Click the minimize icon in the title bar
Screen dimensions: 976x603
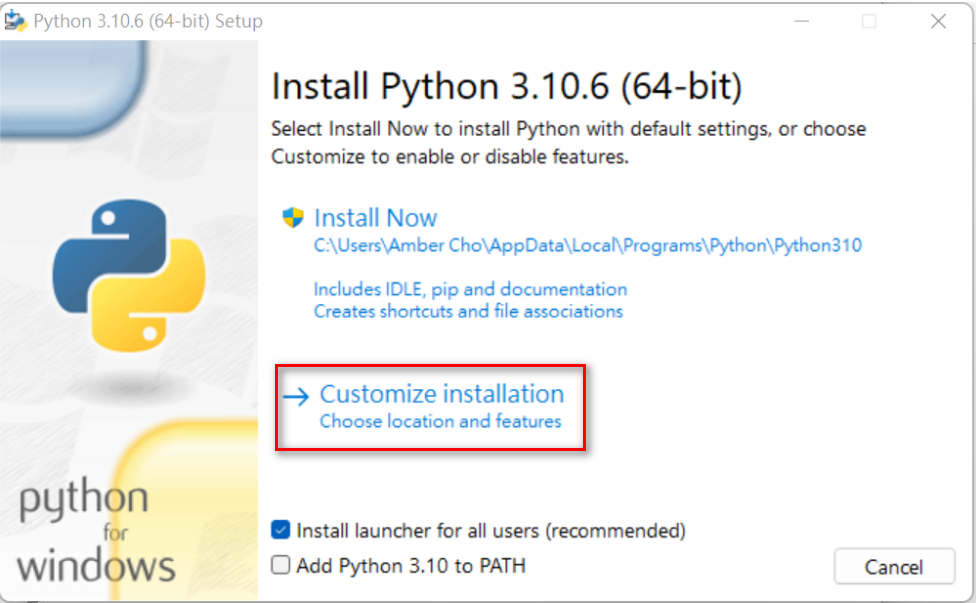click(x=801, y=20)
